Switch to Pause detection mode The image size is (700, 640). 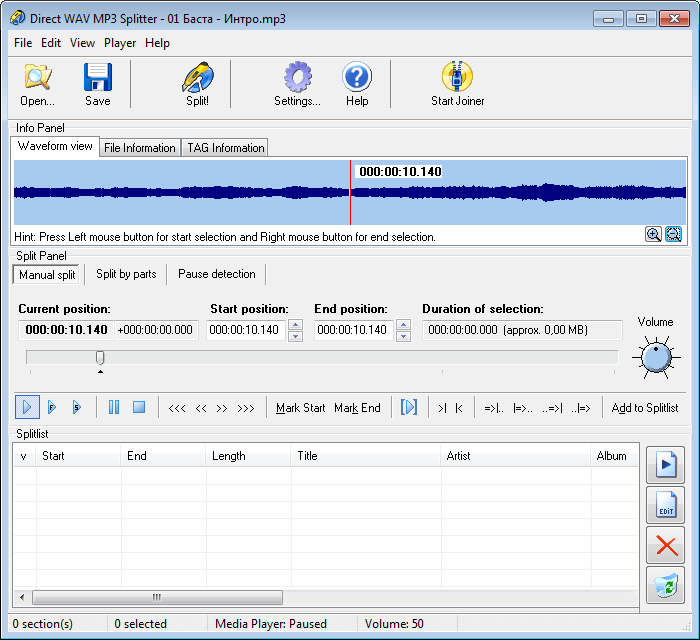coord(217,274)
